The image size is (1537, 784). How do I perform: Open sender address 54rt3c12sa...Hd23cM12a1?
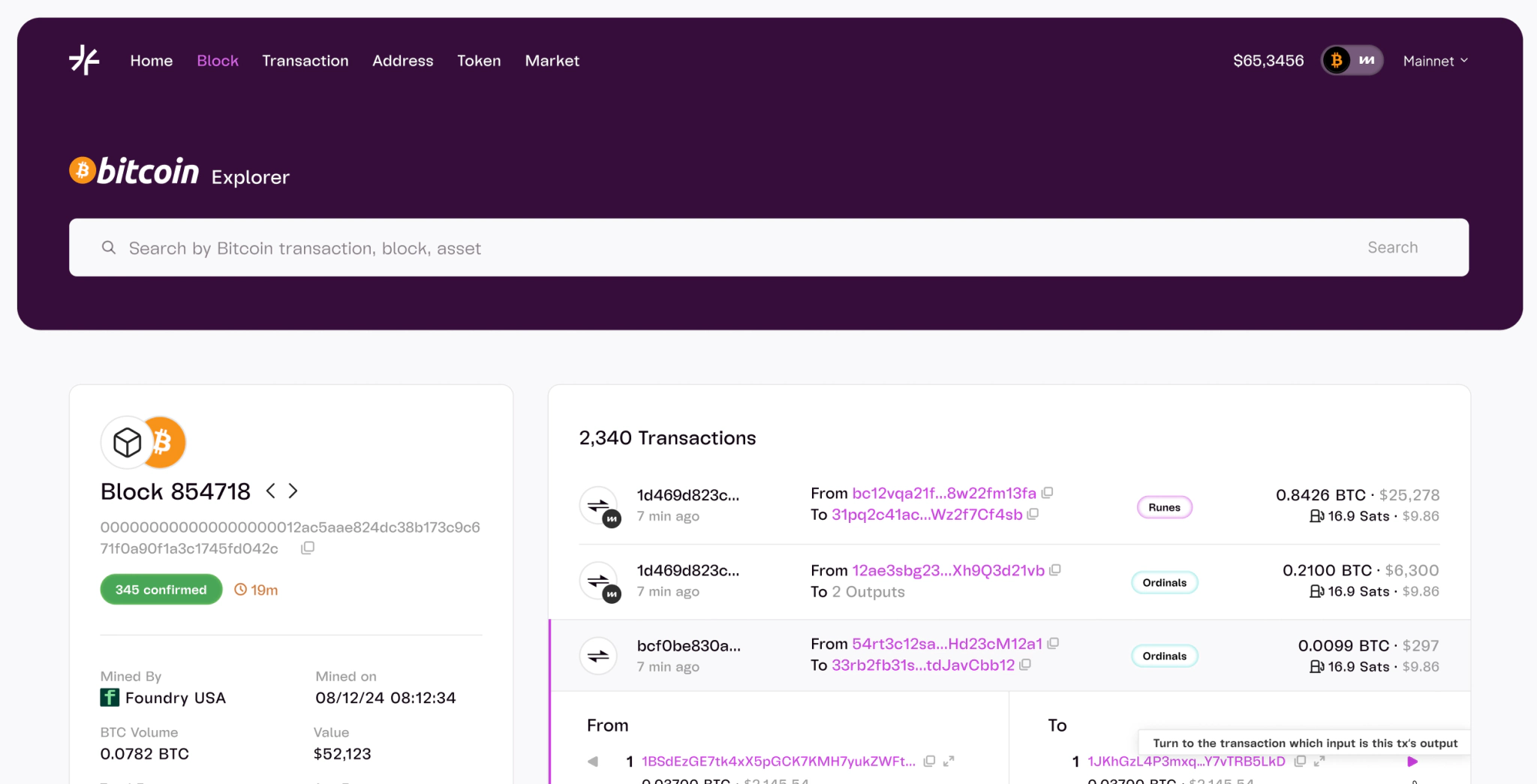coord(947,644)
